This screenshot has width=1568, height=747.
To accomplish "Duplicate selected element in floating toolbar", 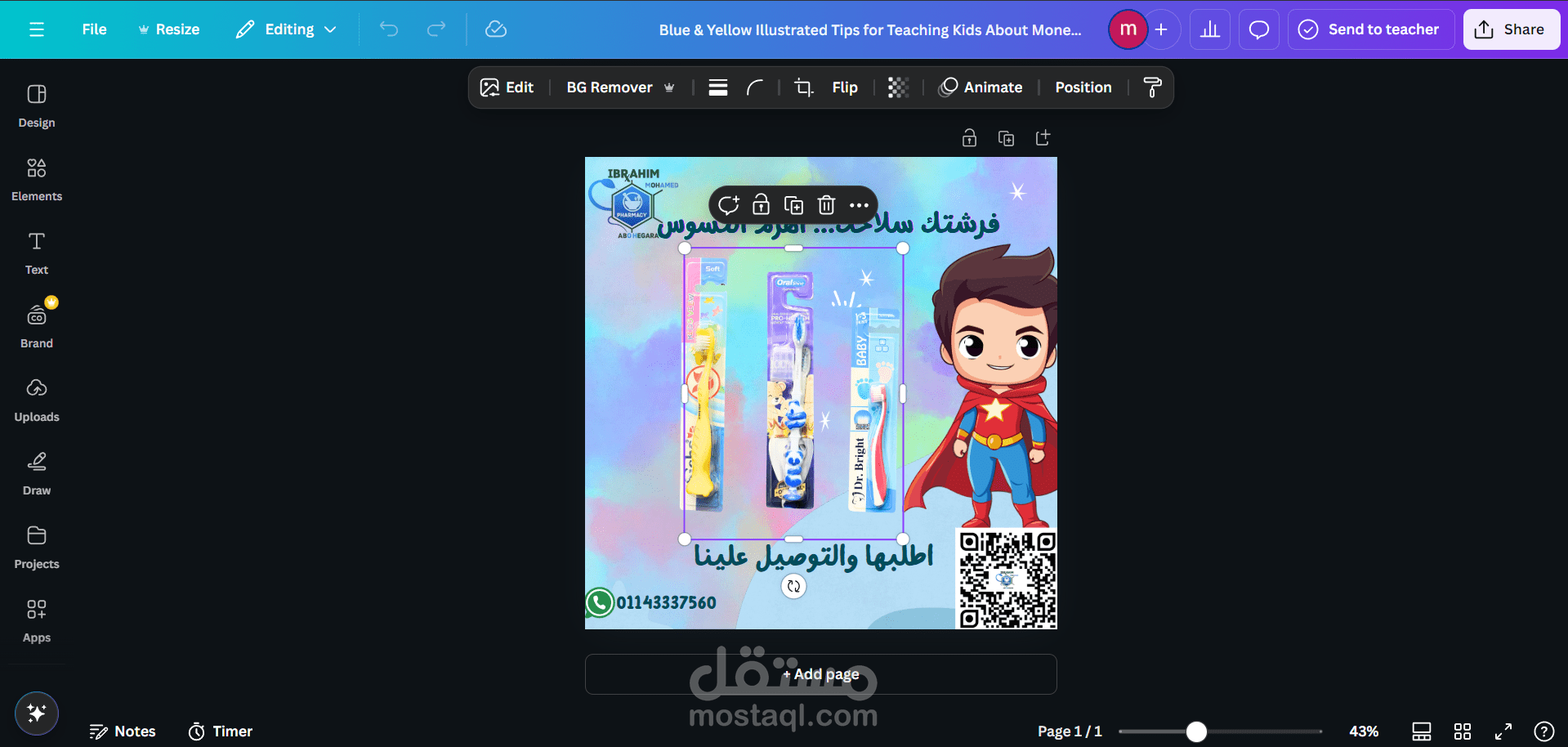I will pyautogui.click(x=793, y=204).
